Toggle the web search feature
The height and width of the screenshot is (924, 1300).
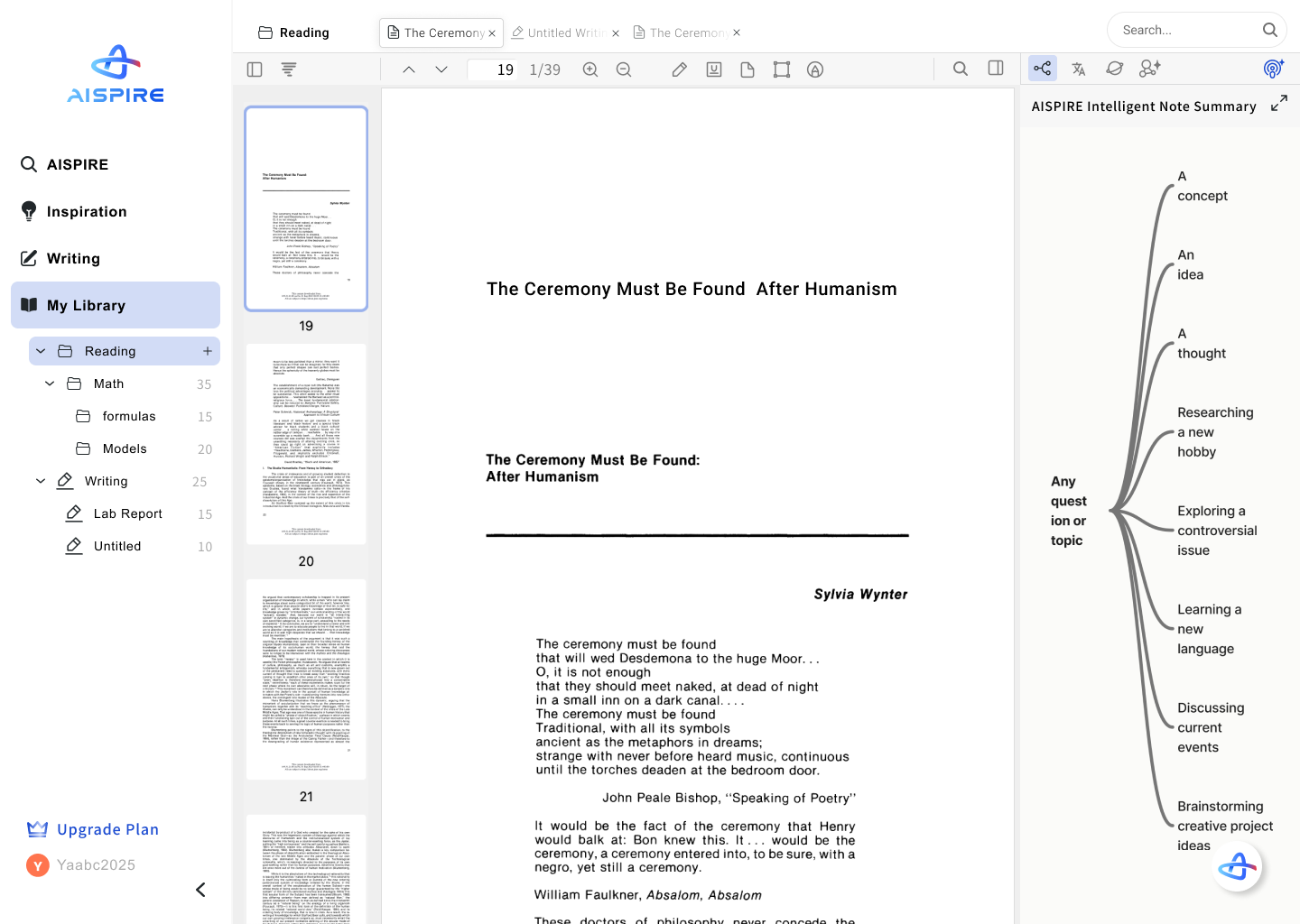(x=1114, y=69)
